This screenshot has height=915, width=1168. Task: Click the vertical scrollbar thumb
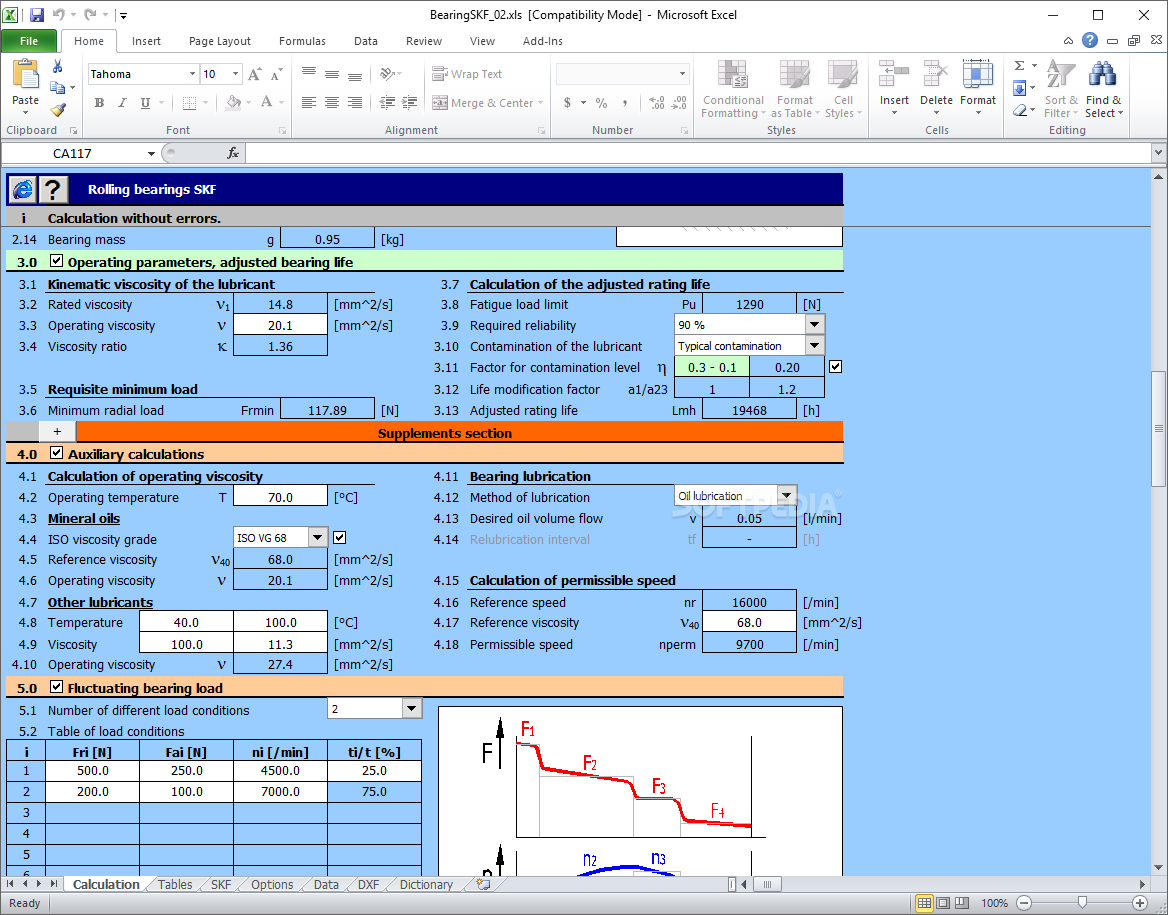(1158, 428)
